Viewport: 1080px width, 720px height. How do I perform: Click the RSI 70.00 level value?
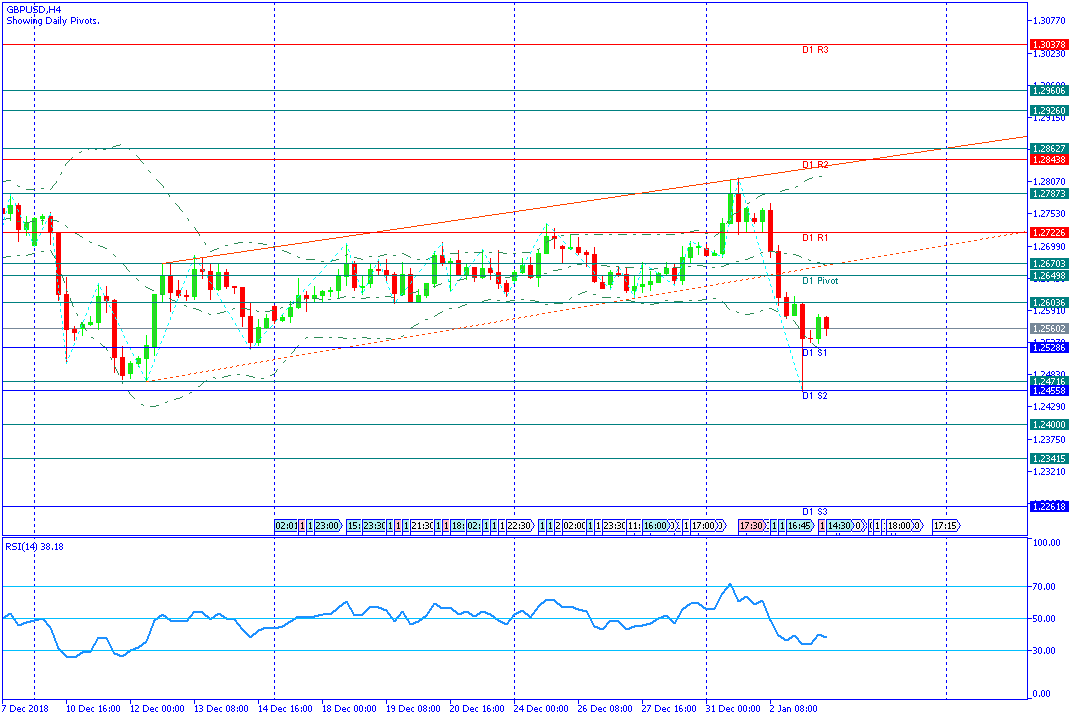1044,587
